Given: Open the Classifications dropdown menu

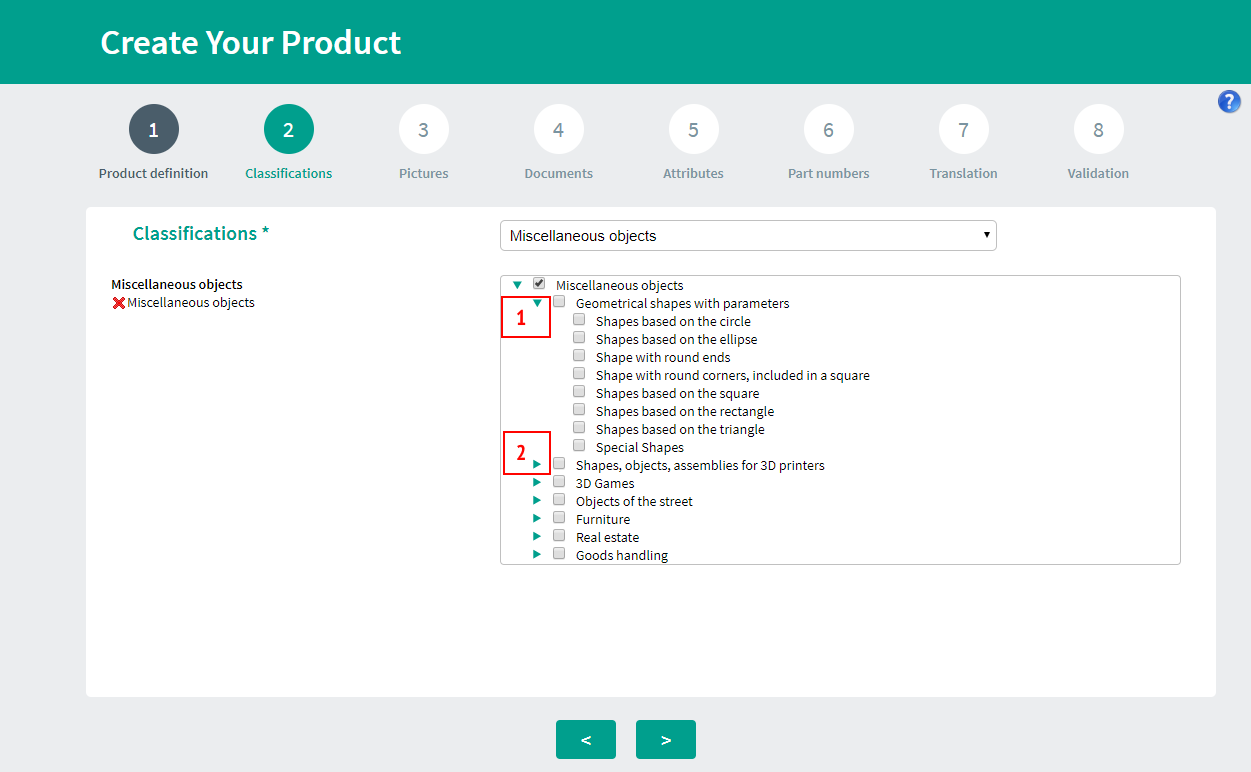Looking at the screenshot, I should tap(748, 236).
